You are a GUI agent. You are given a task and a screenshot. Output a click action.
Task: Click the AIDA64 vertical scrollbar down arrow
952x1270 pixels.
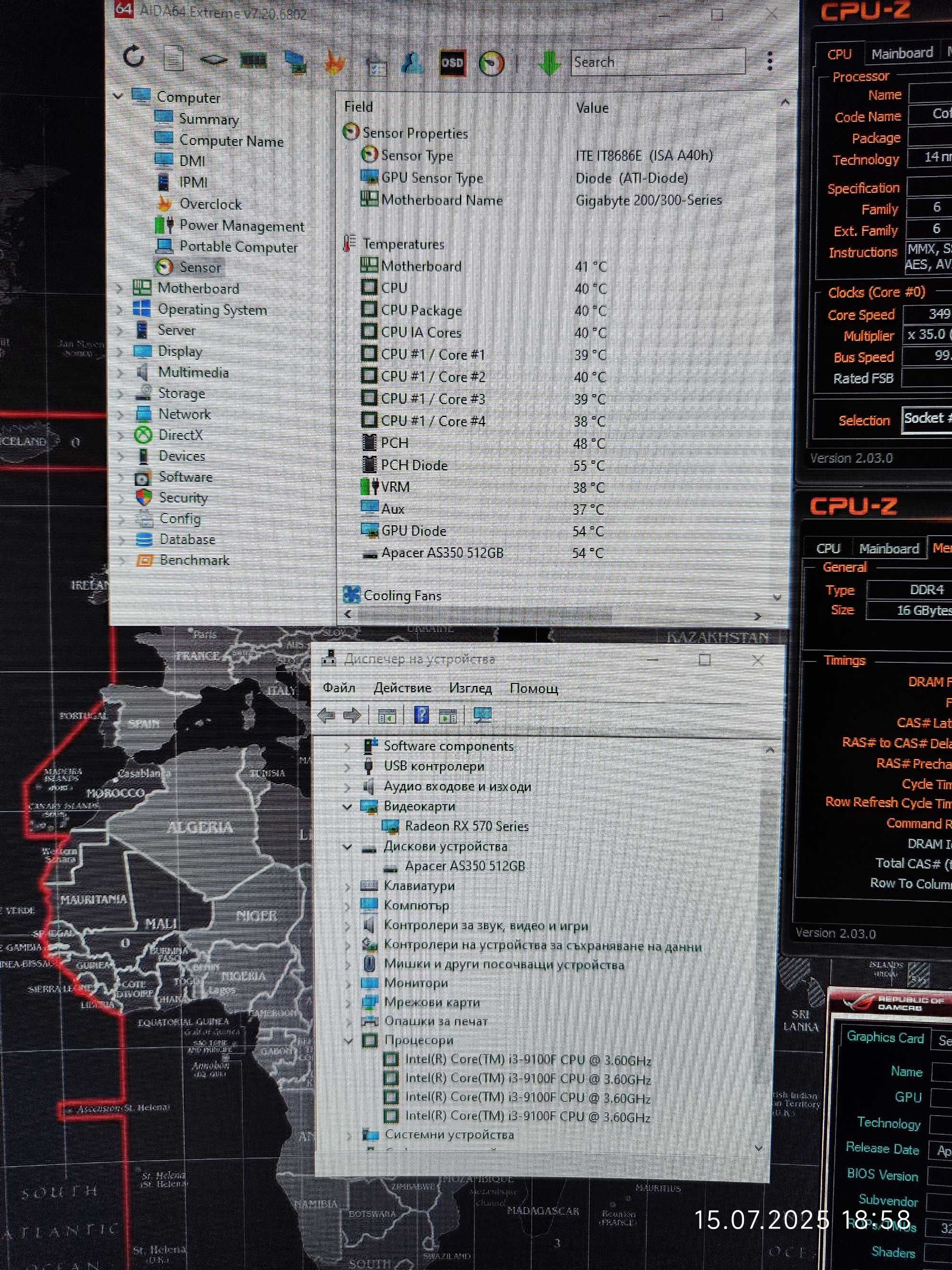tap(777, 598)
